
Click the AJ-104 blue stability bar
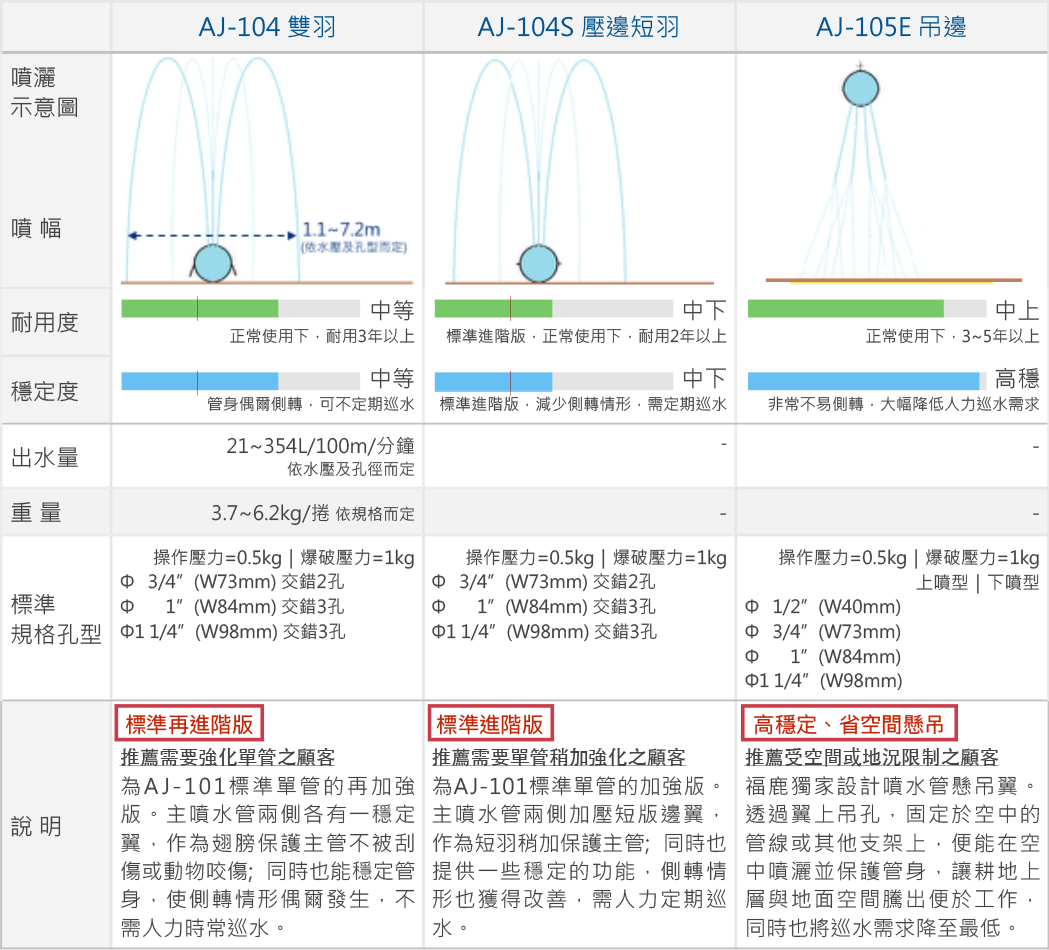(x=199, y=381)
